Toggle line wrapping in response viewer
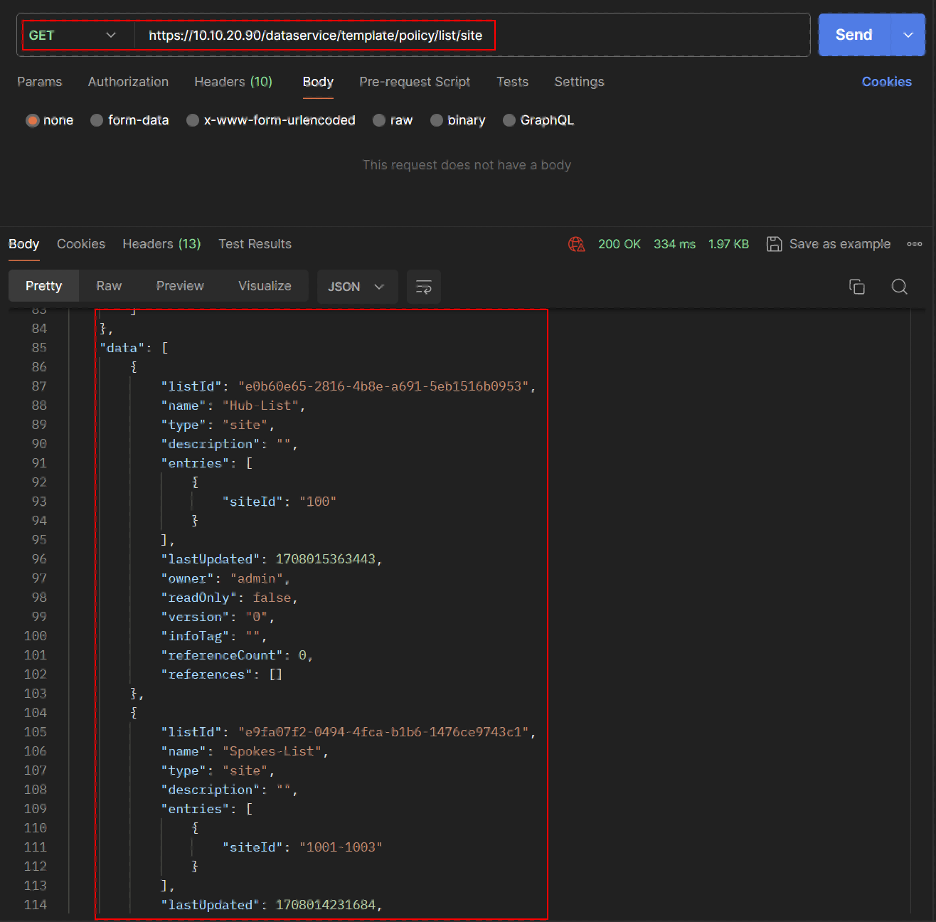936x922 pixels. pos(423,286)
